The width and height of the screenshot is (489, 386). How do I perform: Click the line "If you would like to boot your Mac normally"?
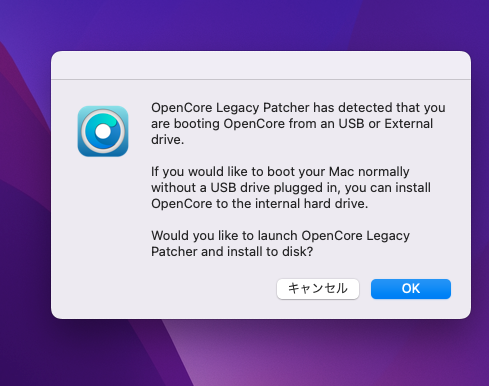280,172
